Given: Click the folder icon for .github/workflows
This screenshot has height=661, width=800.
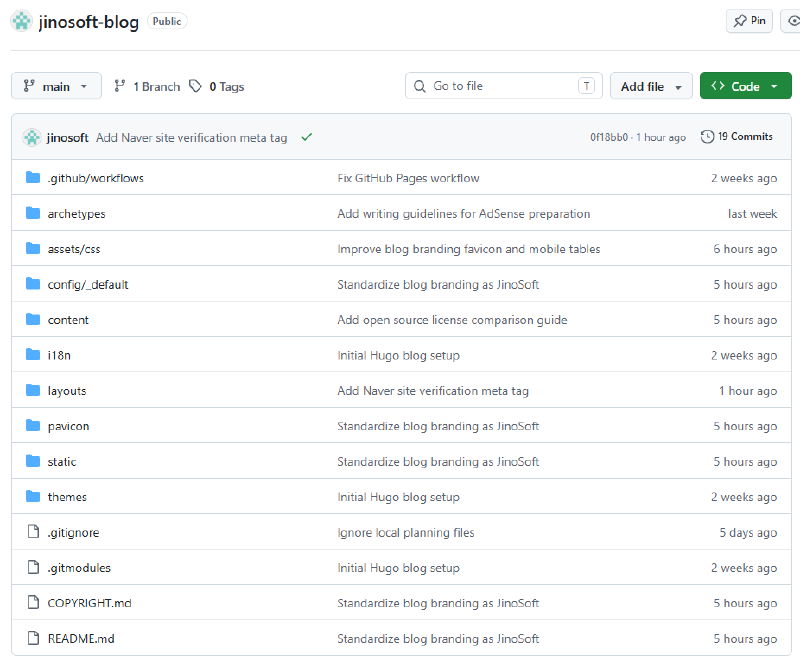Looking at the screenshot, I should [x=33, y=177].
